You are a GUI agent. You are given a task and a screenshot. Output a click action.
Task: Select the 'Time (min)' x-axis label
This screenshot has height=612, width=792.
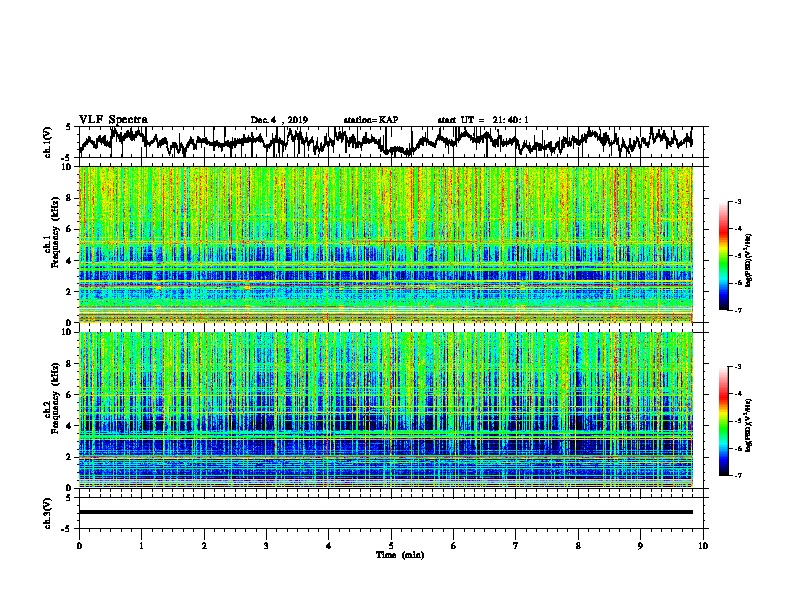400,555
